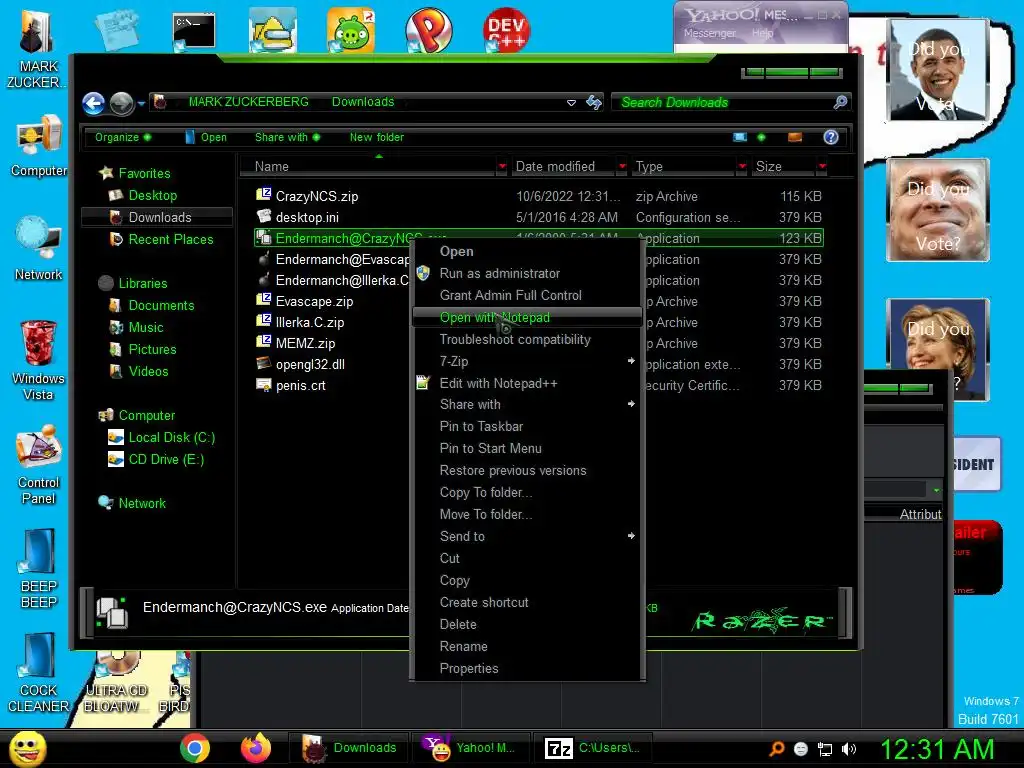Viewport: 1024px width, 768px height.
Task: Click the refresh icon beside the address bar
Action: tap(594, 103)
